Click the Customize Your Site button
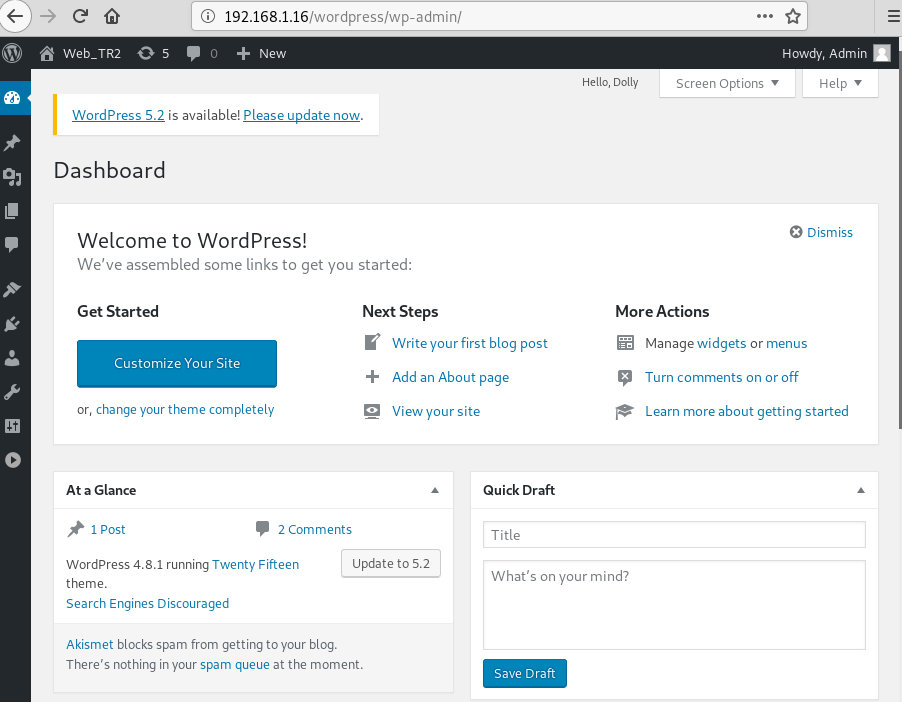Image resolution: width=902 pixels, height=702 pixels. pos(177,364)
